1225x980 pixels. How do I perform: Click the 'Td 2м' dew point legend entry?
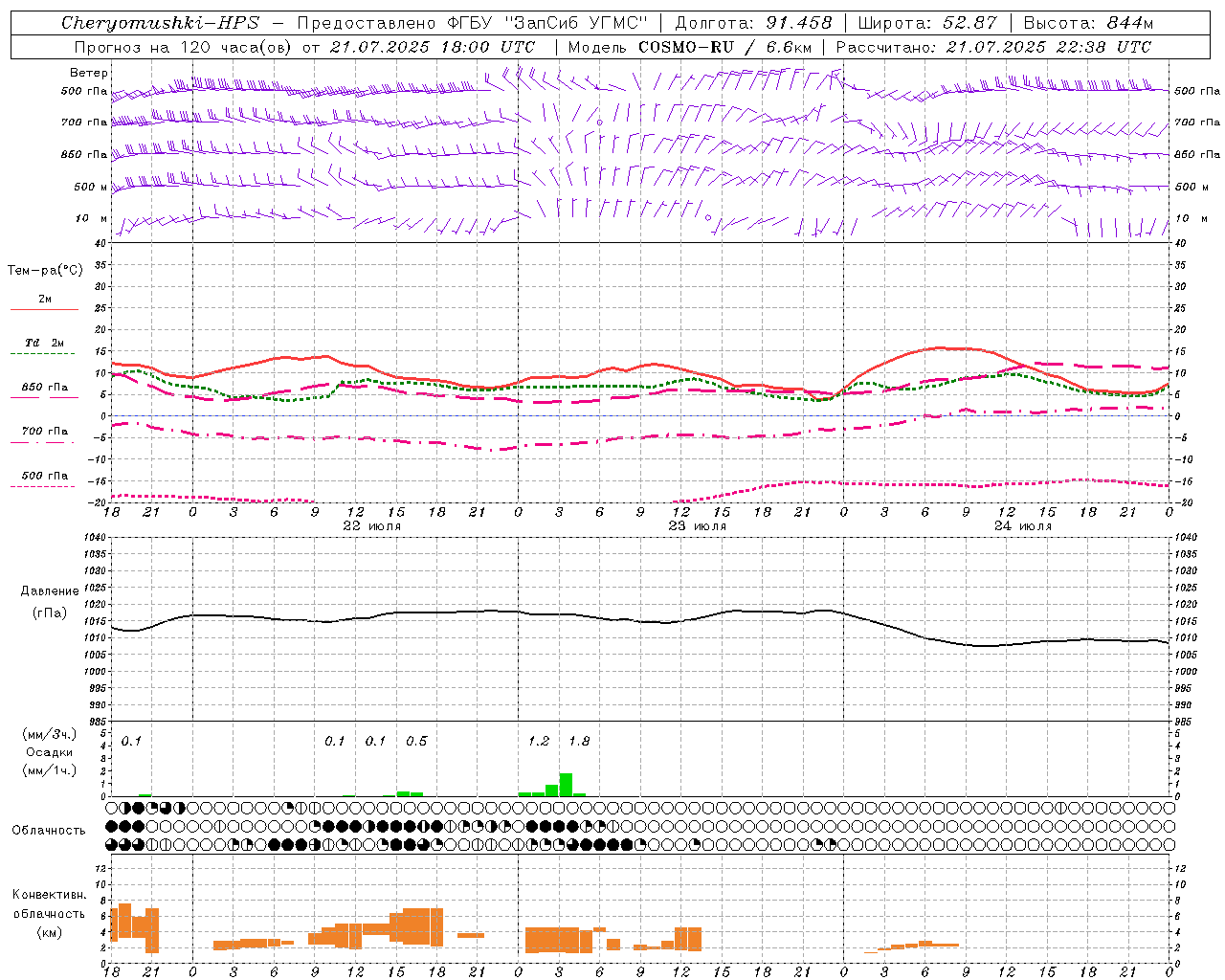click(x=44, y=343)
